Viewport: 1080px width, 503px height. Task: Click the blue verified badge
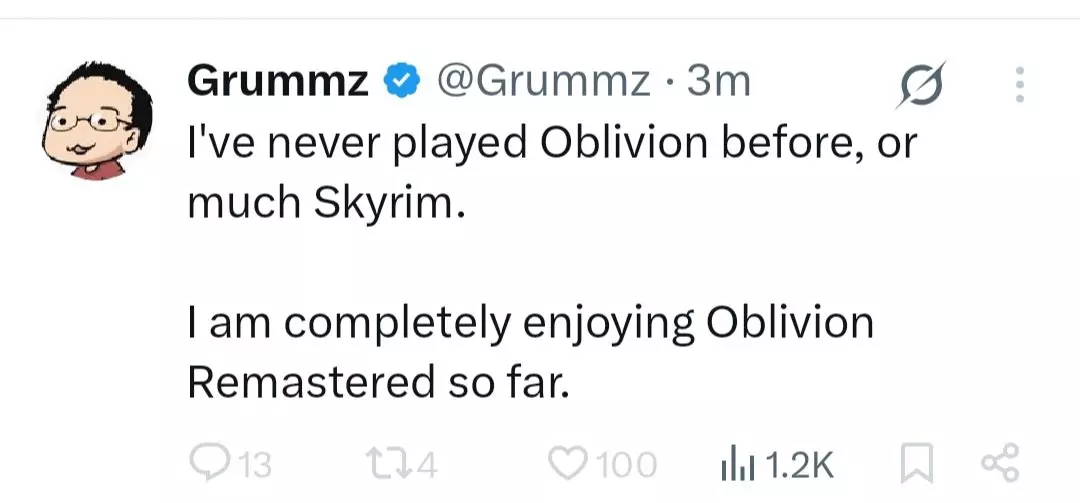[x=402, y=81]
